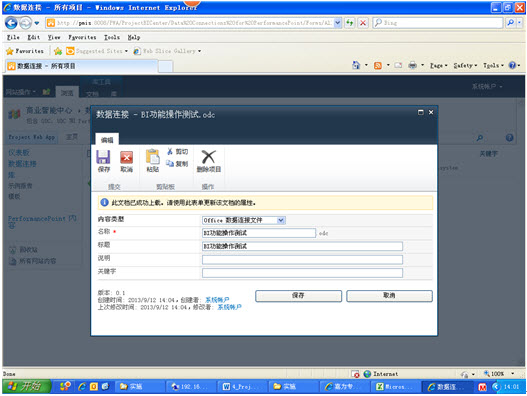Click Internet Explorer quick launch icon

point(82,387)
